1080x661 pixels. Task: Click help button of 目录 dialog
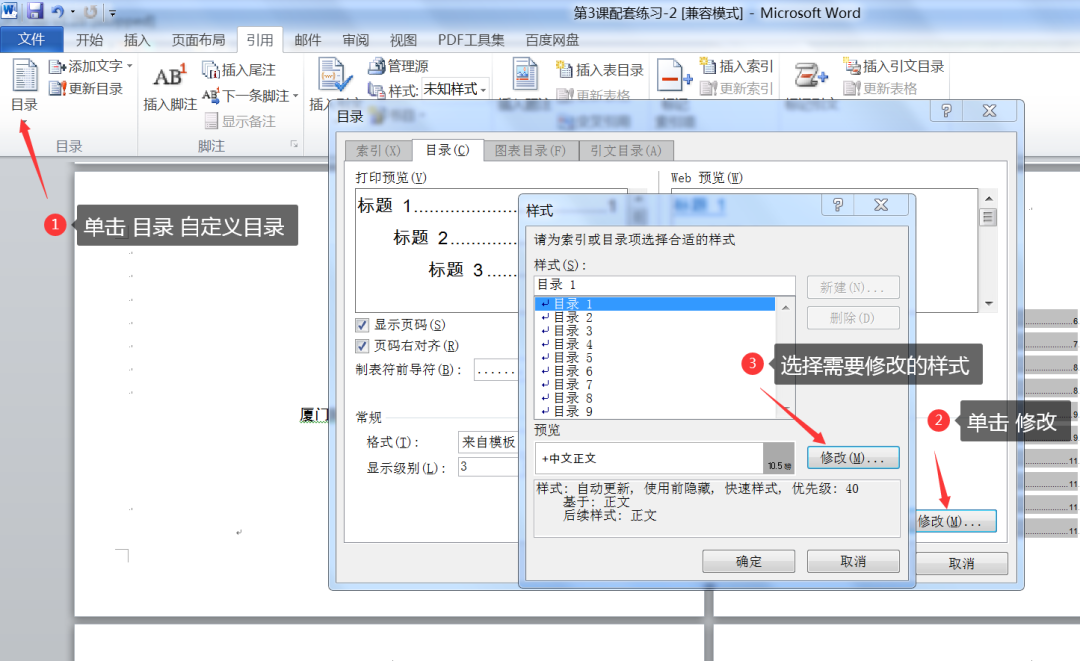click(x=946, y=111)
